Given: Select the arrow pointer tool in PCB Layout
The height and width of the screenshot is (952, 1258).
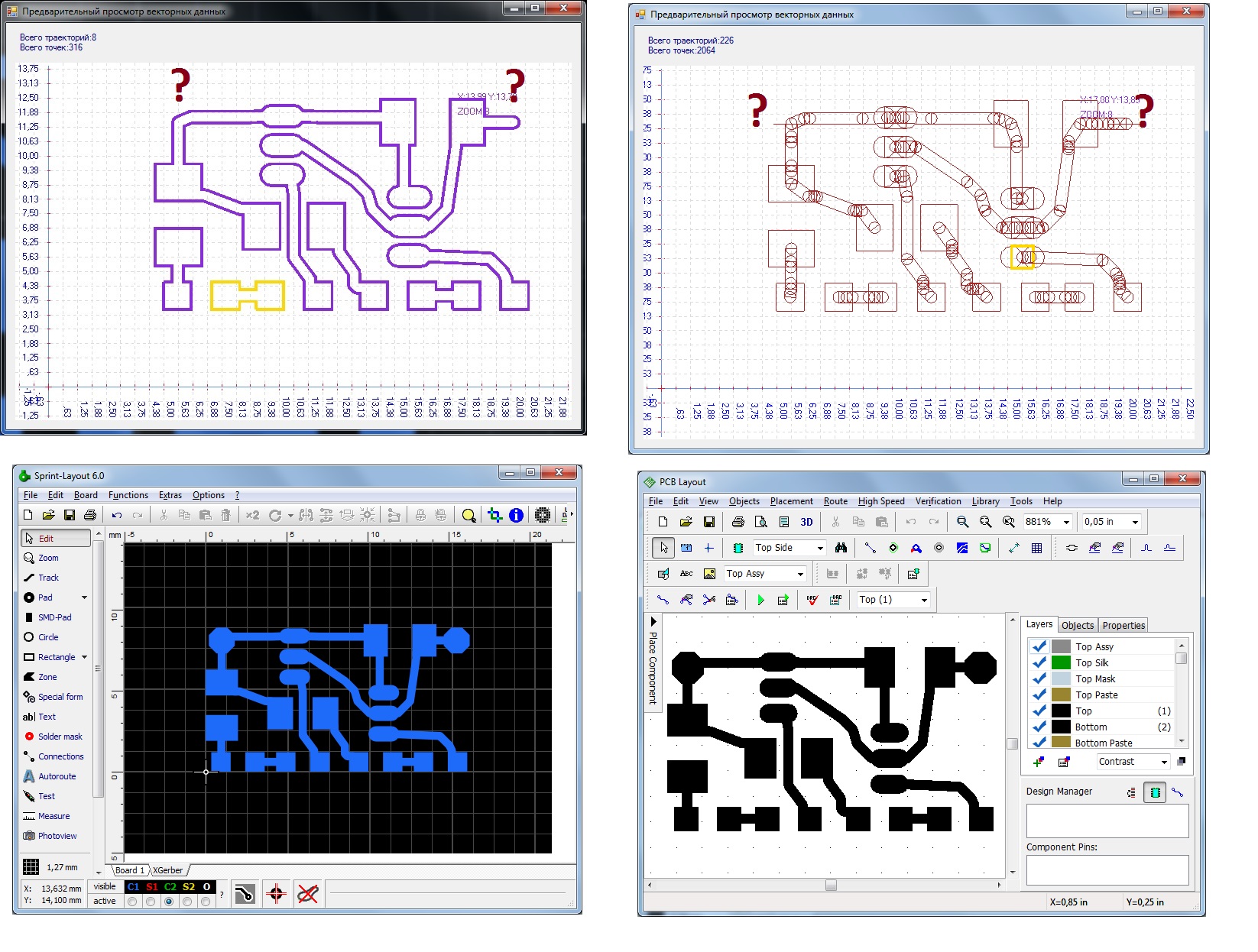Looking at the screenshot, I should (x=663, y=548).
